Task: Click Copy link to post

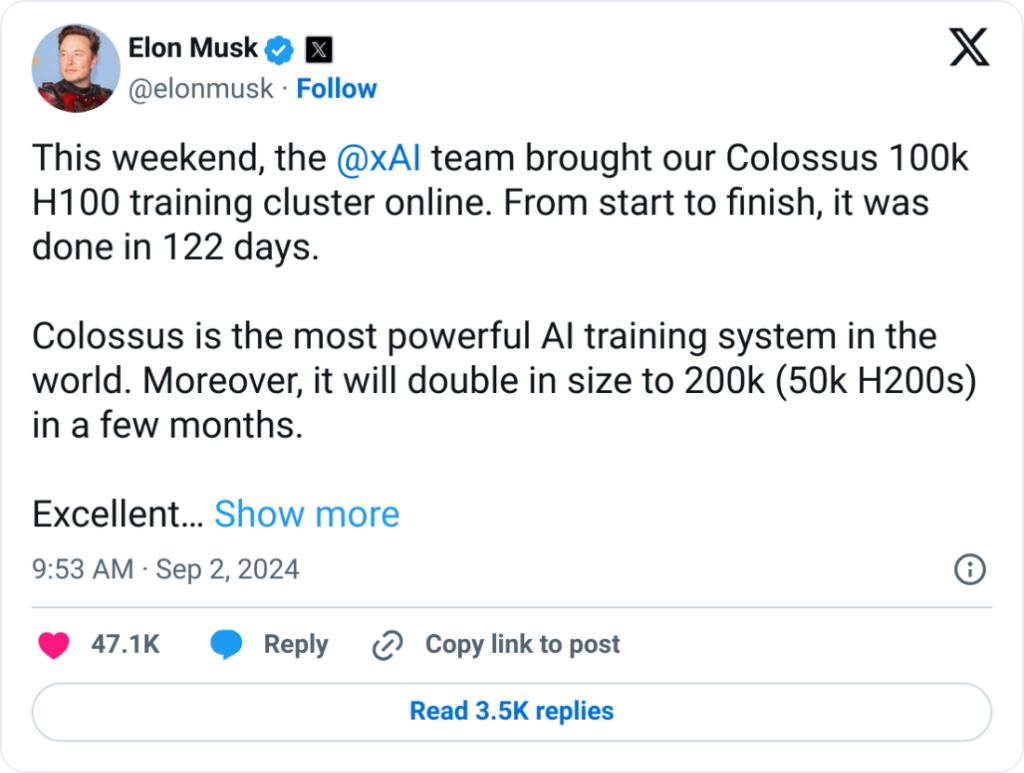Action: click(x=521, y=645)
